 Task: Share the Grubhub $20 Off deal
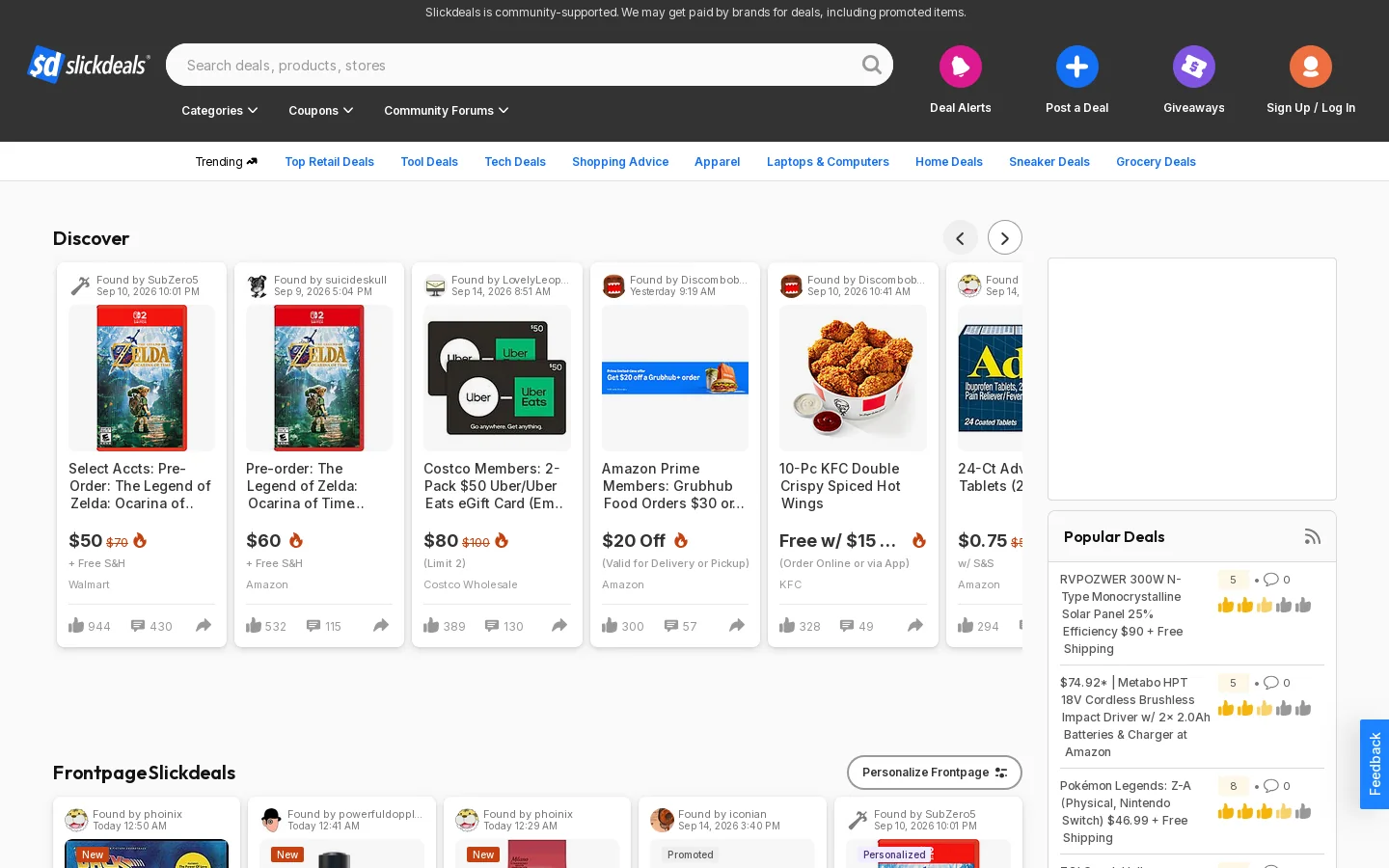[737, 626]
